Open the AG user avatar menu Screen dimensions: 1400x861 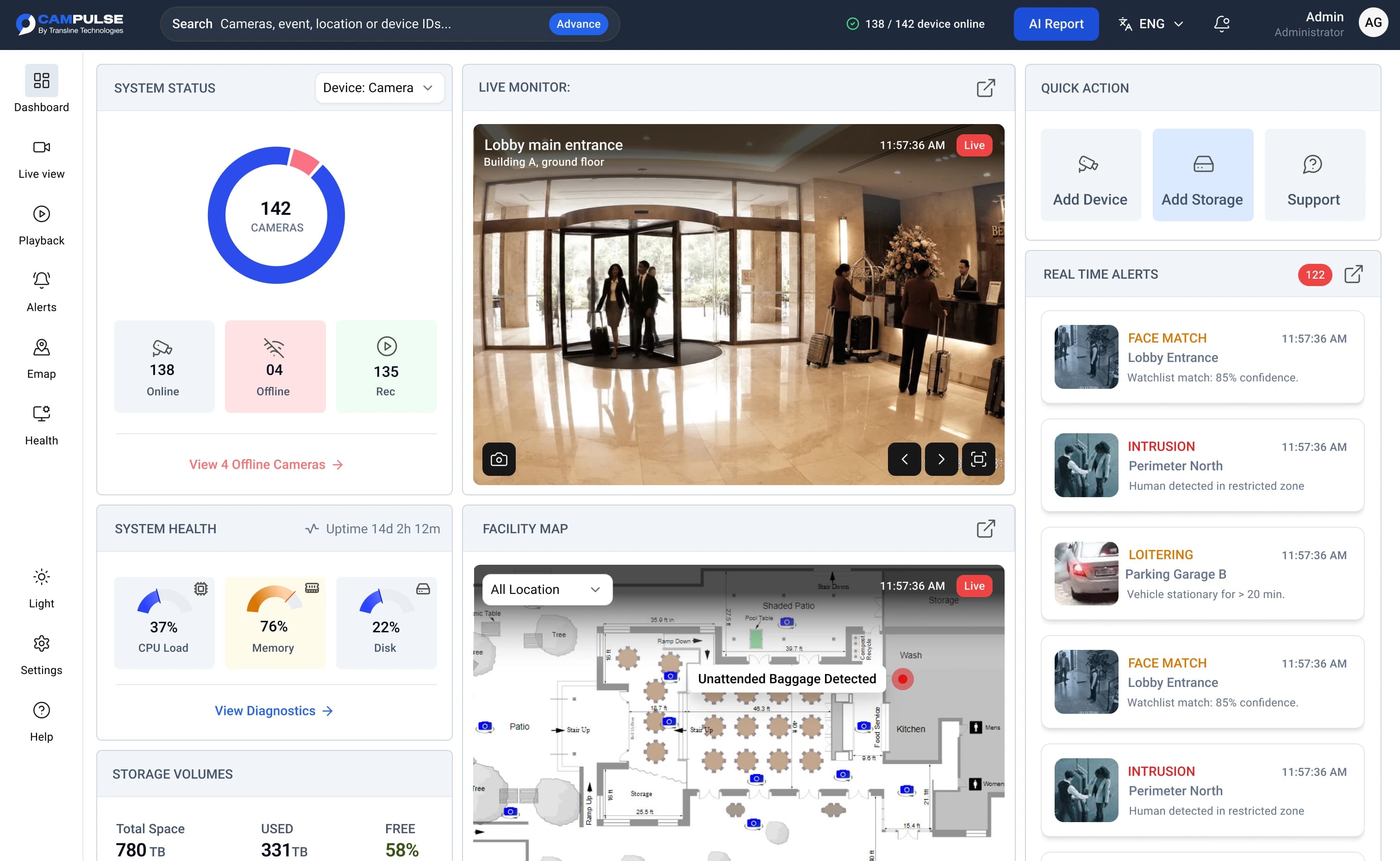pos(1373,22)
